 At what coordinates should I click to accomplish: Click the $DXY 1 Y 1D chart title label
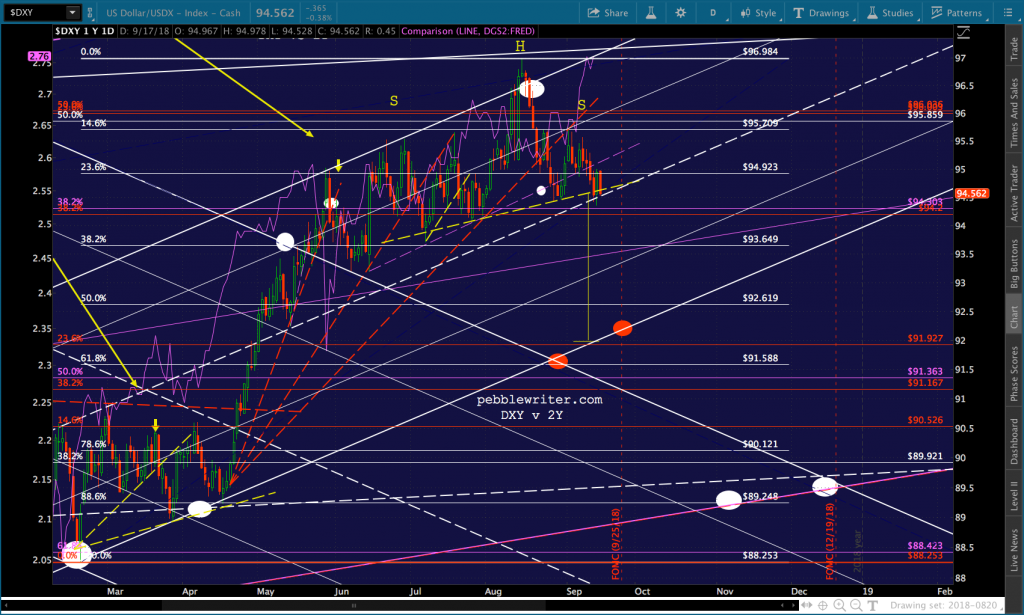[84, 31]
